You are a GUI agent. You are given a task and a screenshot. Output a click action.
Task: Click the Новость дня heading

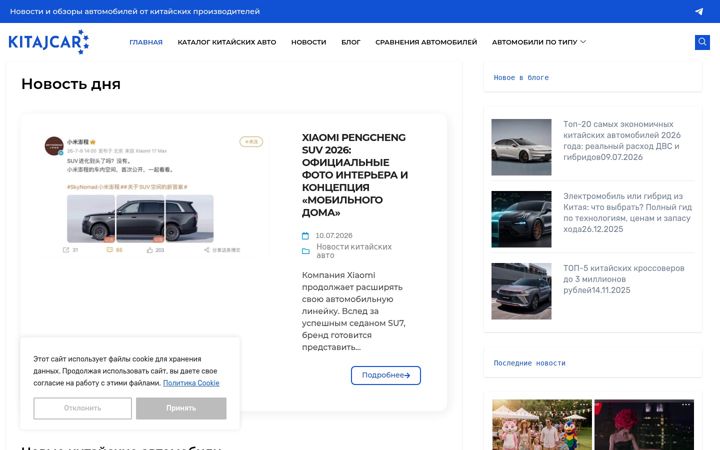pos(71,84)
